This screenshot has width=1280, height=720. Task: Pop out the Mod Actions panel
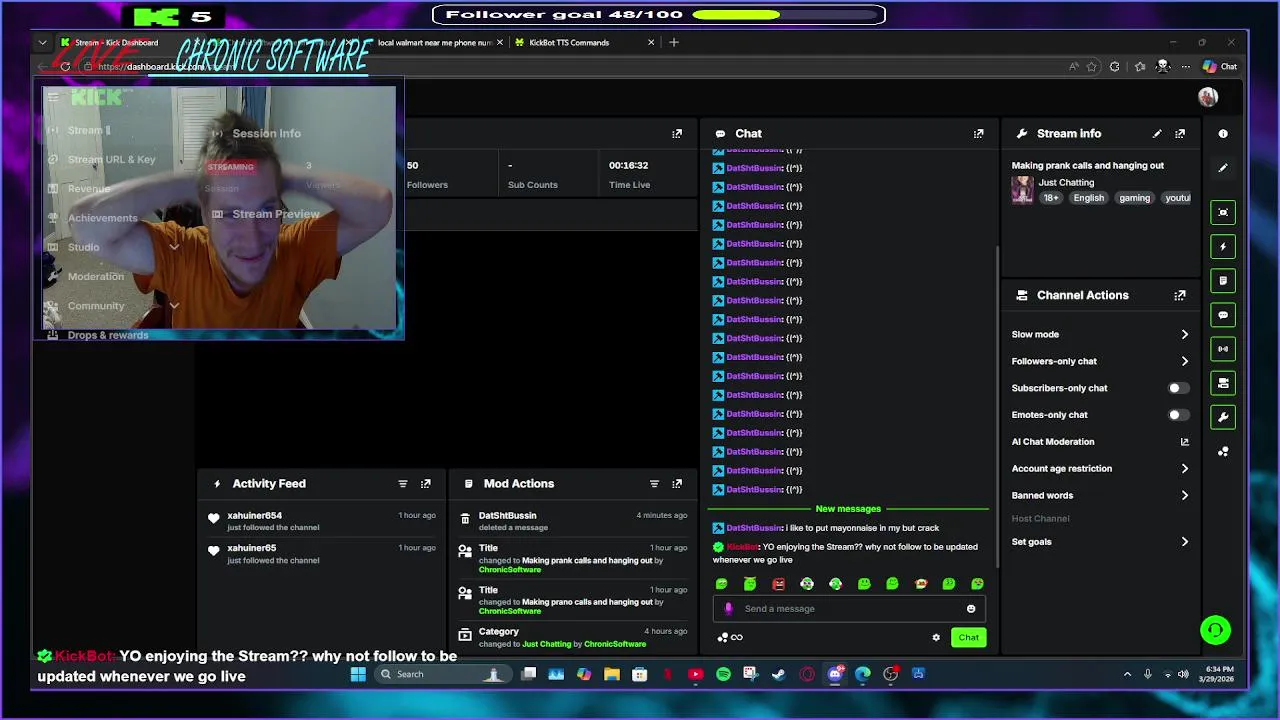(x=677, y=484)
